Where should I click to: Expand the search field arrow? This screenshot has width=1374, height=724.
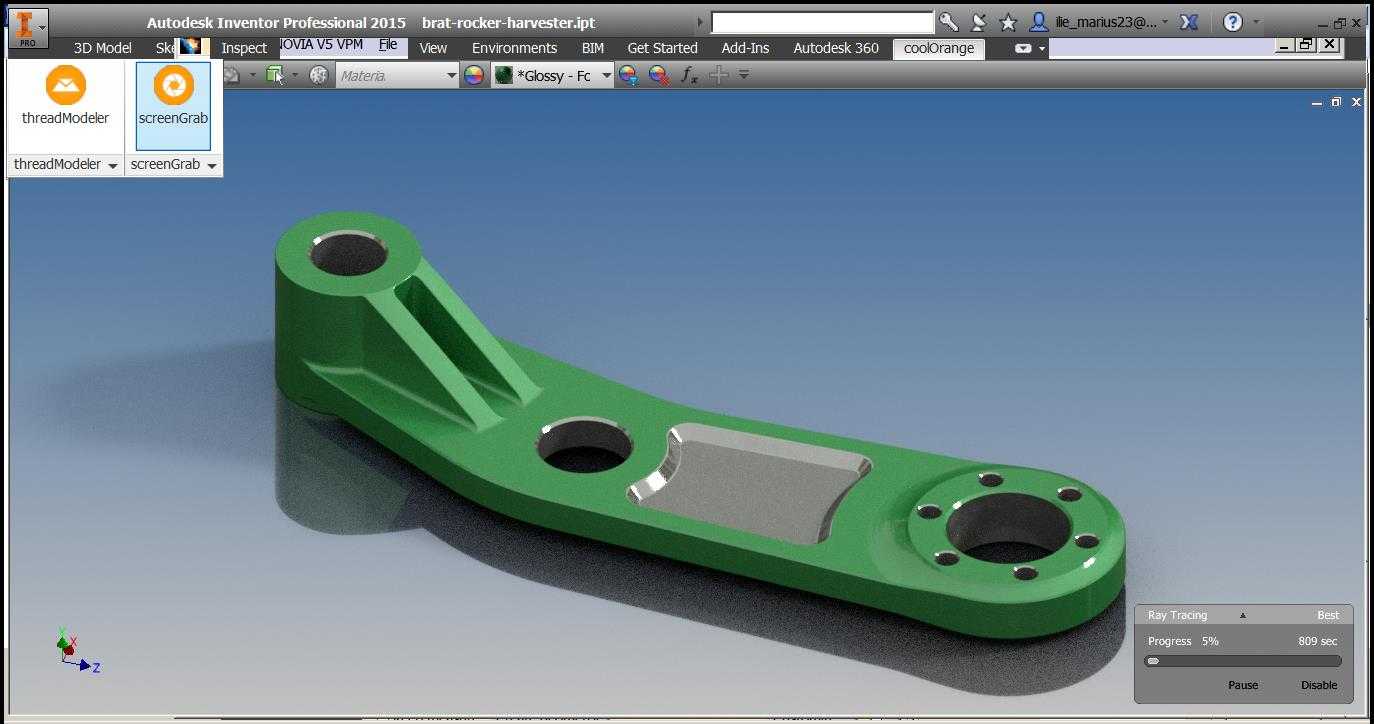click(700, 22)
